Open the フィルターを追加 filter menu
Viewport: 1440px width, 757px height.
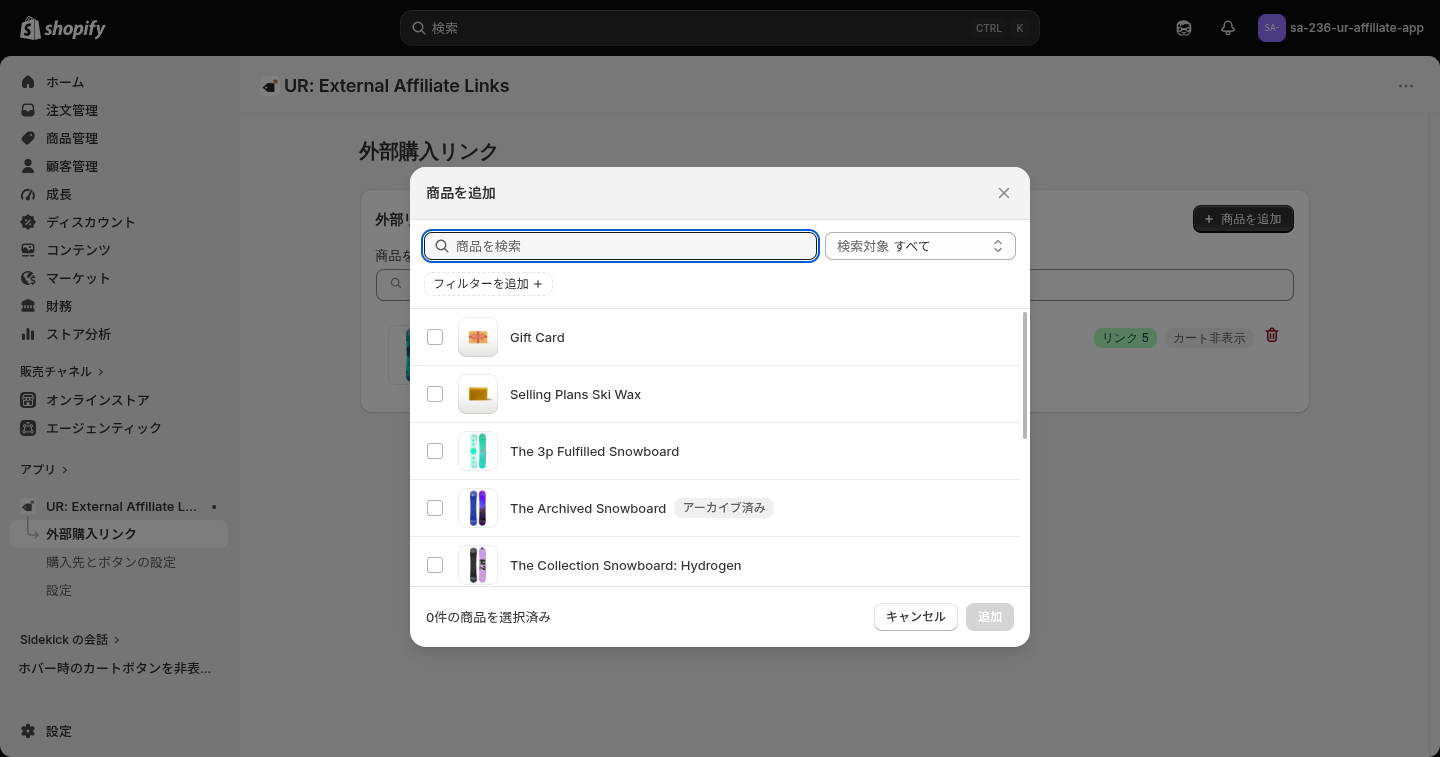(488, 284)
